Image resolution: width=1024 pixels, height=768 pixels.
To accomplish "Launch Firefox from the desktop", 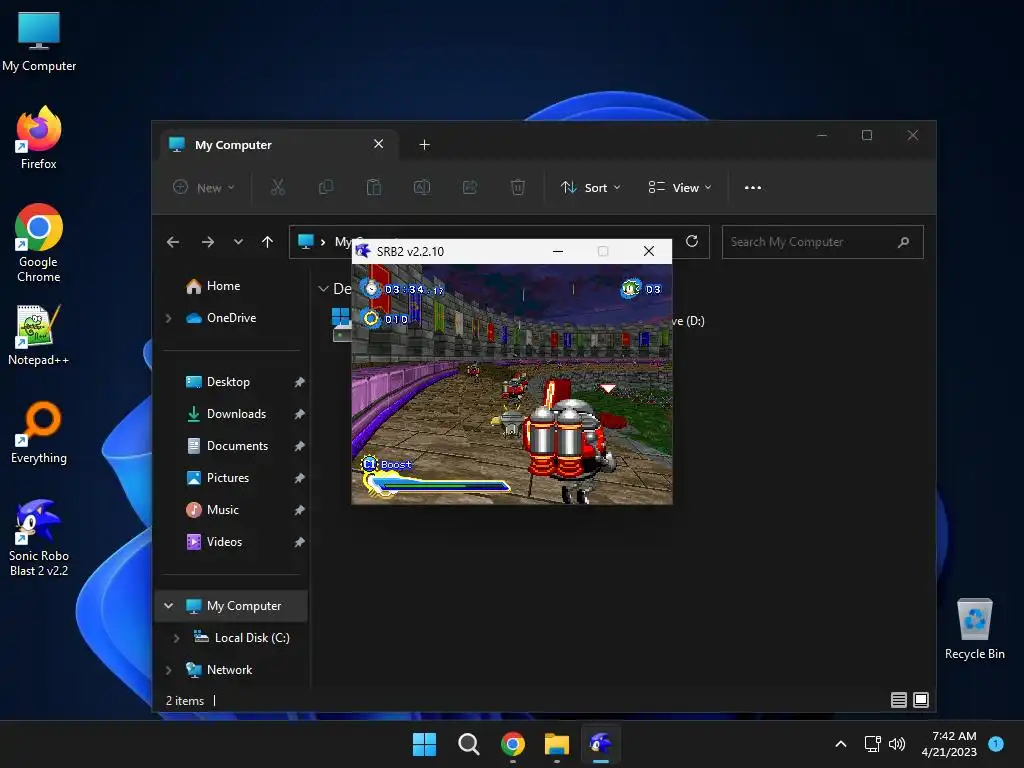I will click(39, 138).
